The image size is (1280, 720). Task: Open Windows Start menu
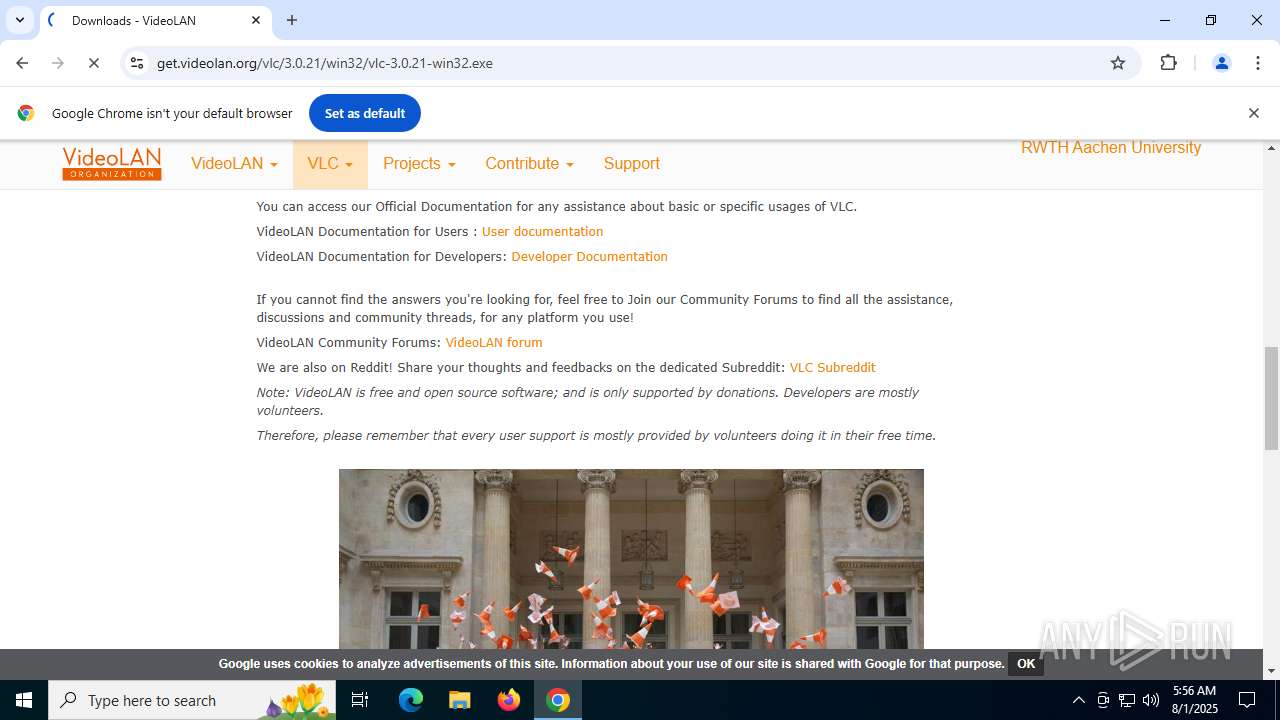click(x=24, y=700)
